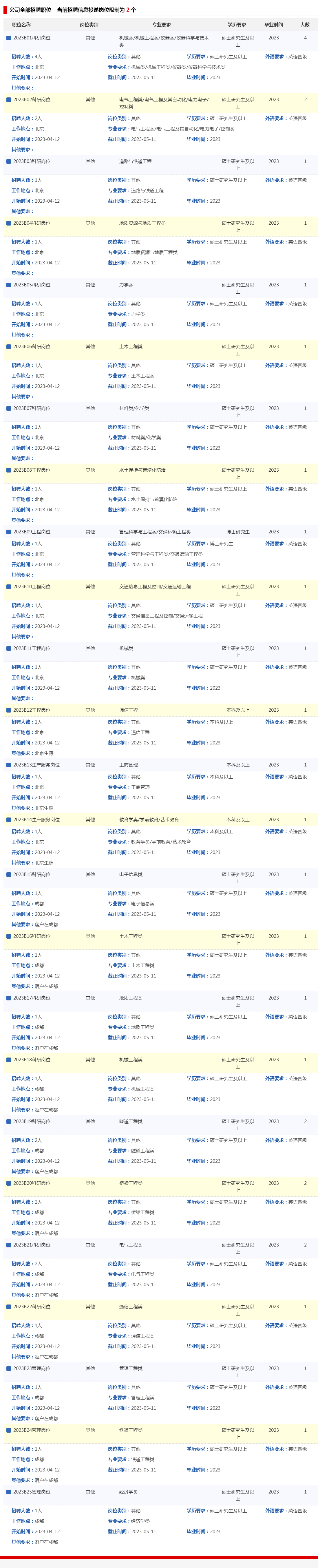318x1568 pixels.
Task: Select the 2023B05科研岗位 job title
Action: pos(32,285)
